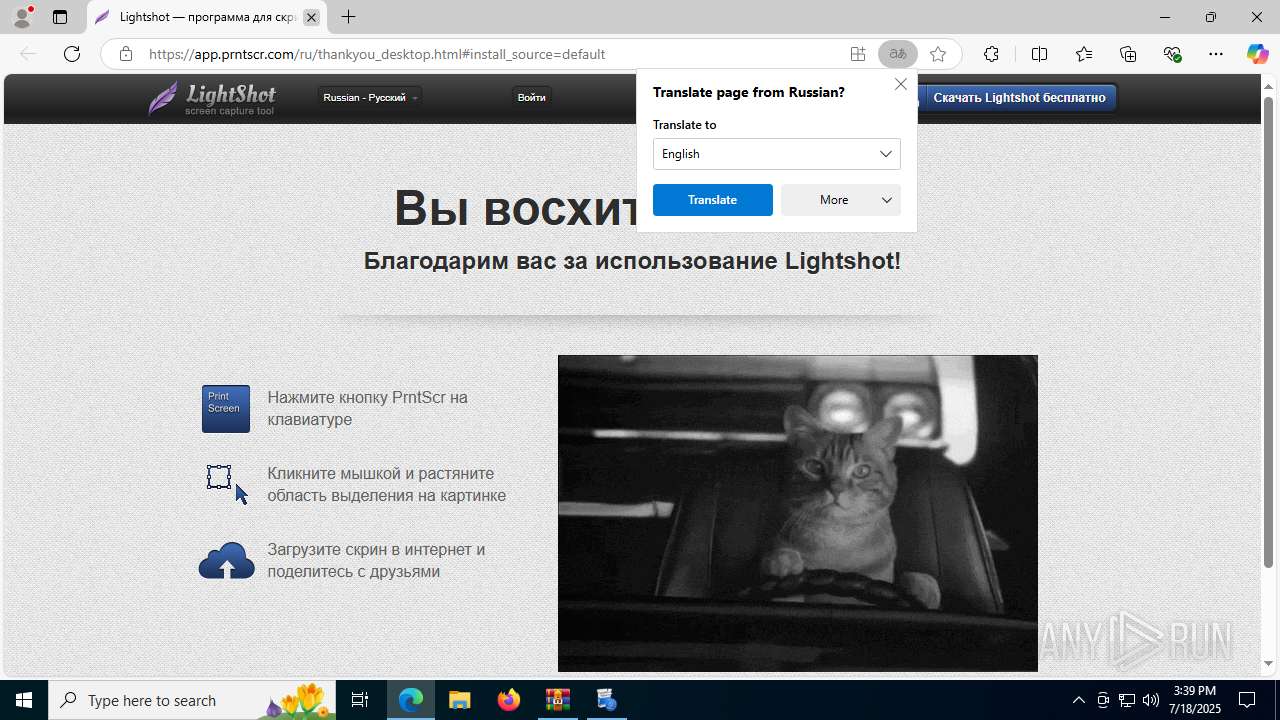Viewport: 1280px width, 720px height.
Task: Refresh the current page
Action: 72,54
